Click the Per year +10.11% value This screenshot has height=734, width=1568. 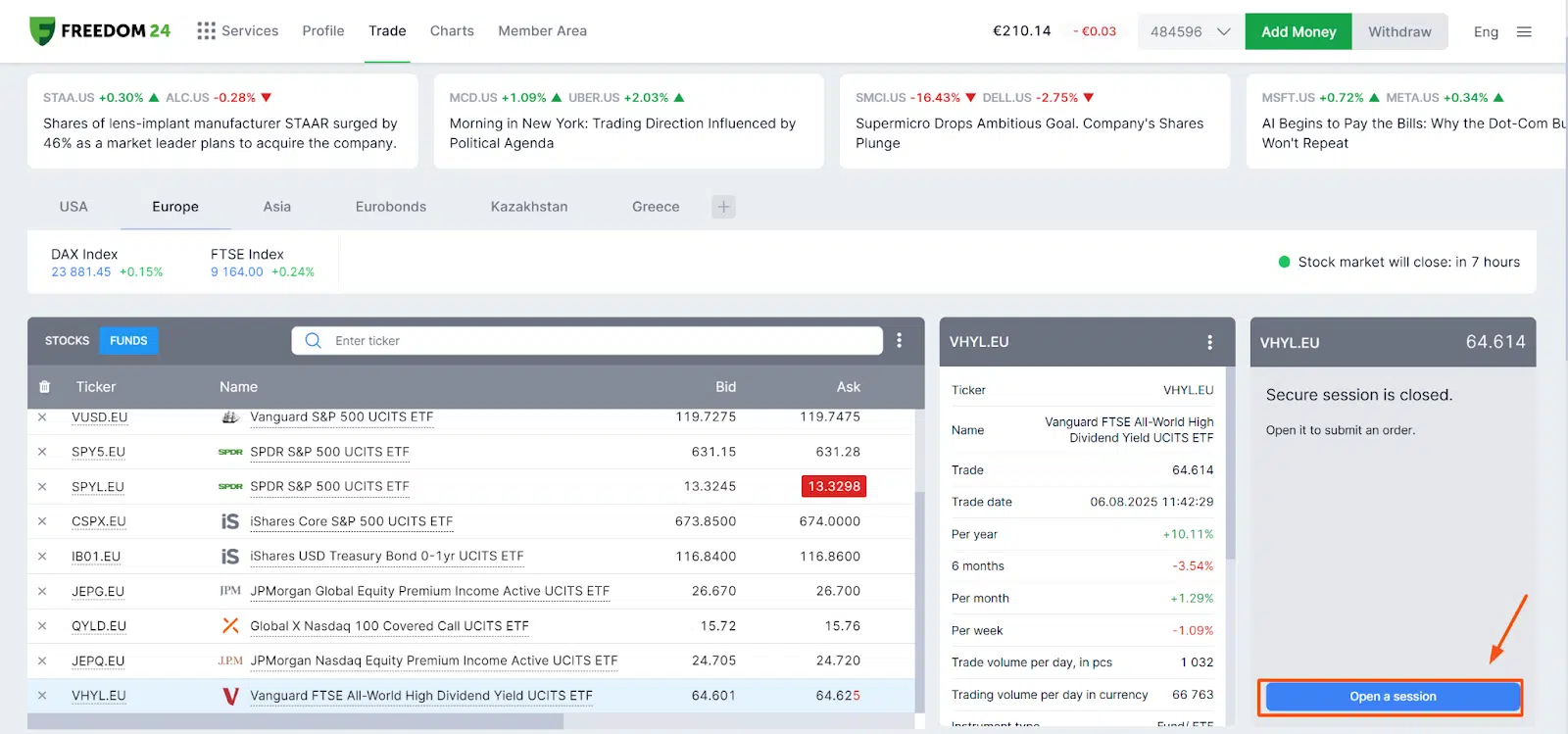tap(1188, 534)
